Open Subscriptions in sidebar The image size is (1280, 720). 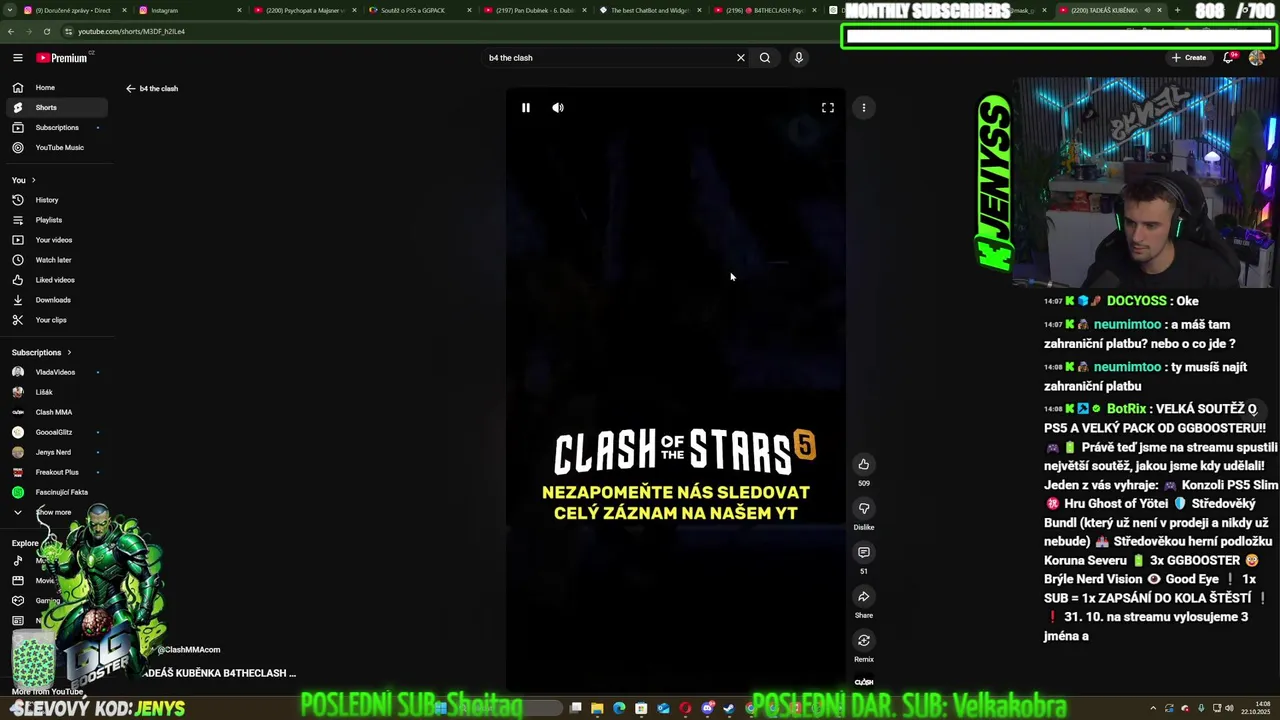pos(56,127)
